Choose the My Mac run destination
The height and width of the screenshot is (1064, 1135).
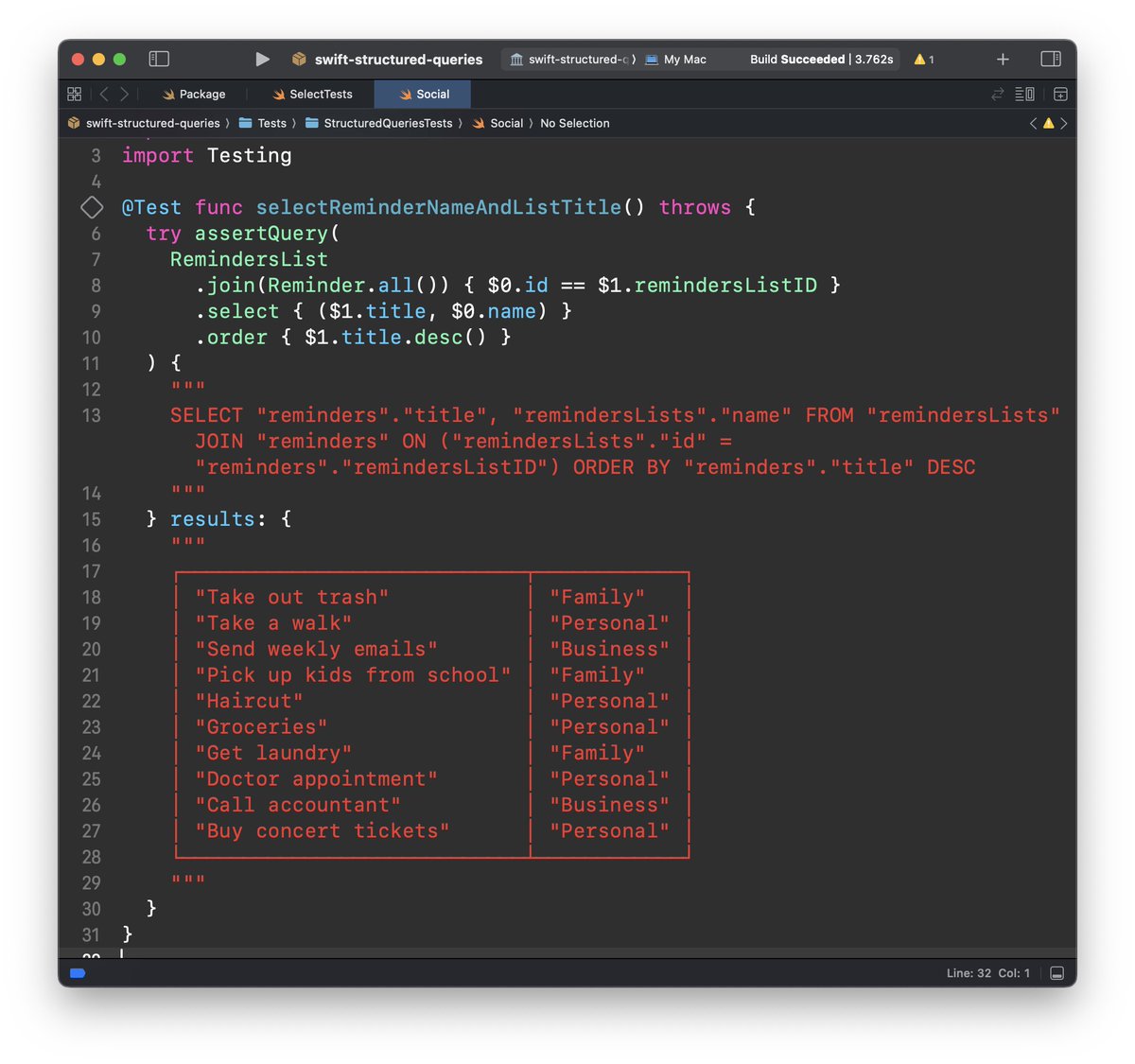(x=675, y=59)
